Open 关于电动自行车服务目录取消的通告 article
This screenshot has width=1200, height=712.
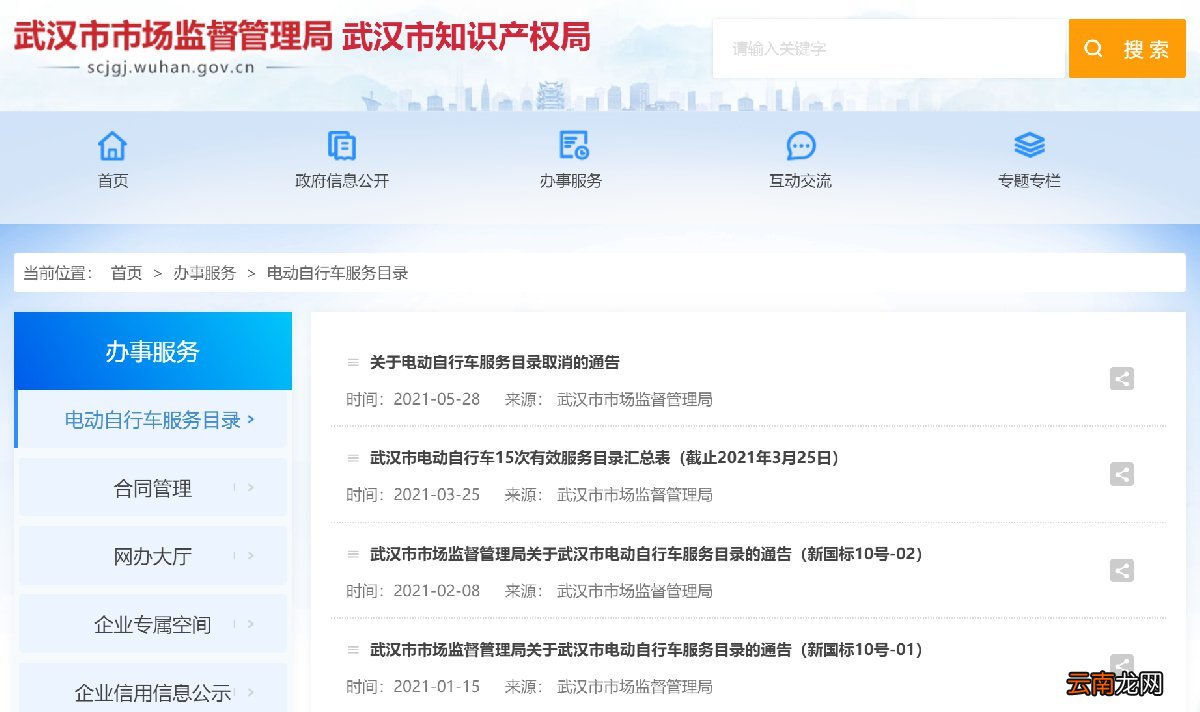click(x=495, y=362)
